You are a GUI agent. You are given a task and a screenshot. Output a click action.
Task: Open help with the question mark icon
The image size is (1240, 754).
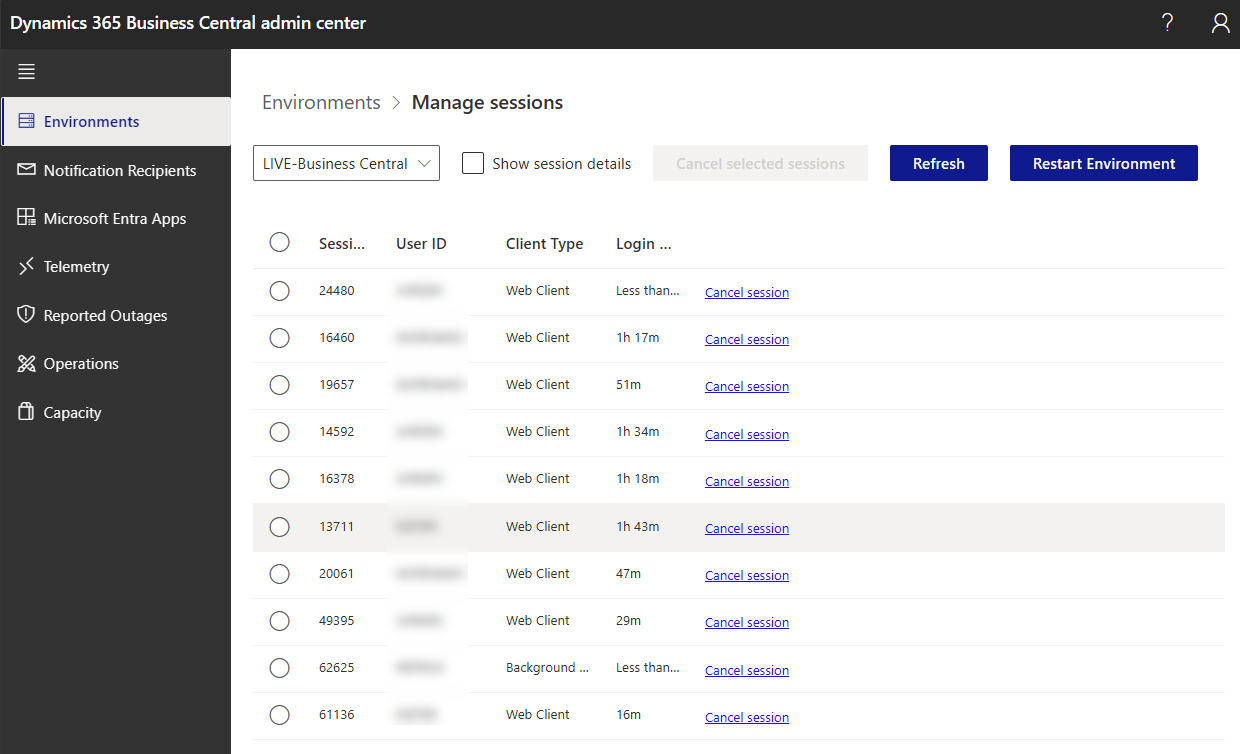point(1167,23)
